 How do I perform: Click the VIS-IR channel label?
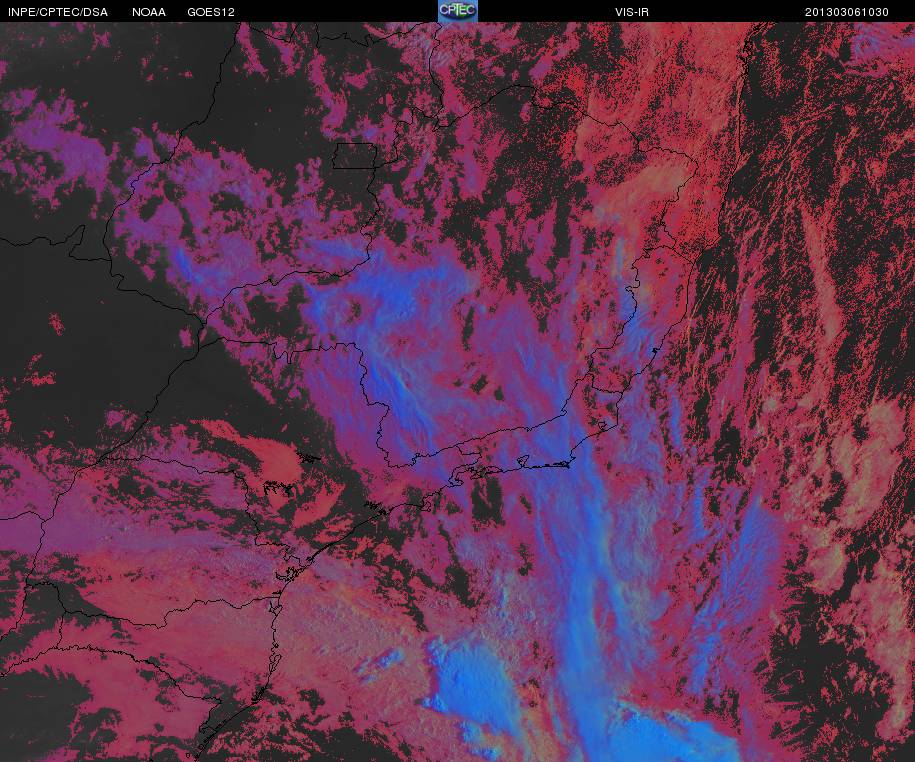(632, 12)
